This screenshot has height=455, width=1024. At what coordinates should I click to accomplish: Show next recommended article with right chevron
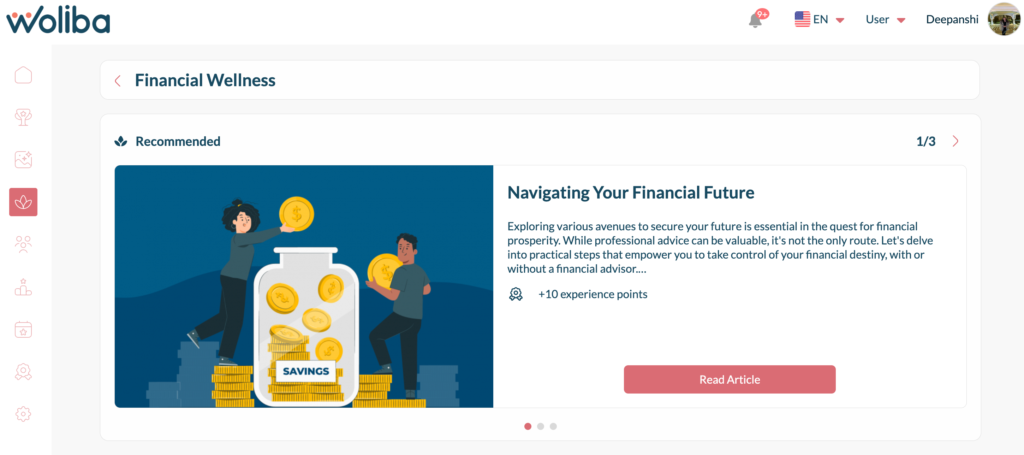tap(956, 141)
